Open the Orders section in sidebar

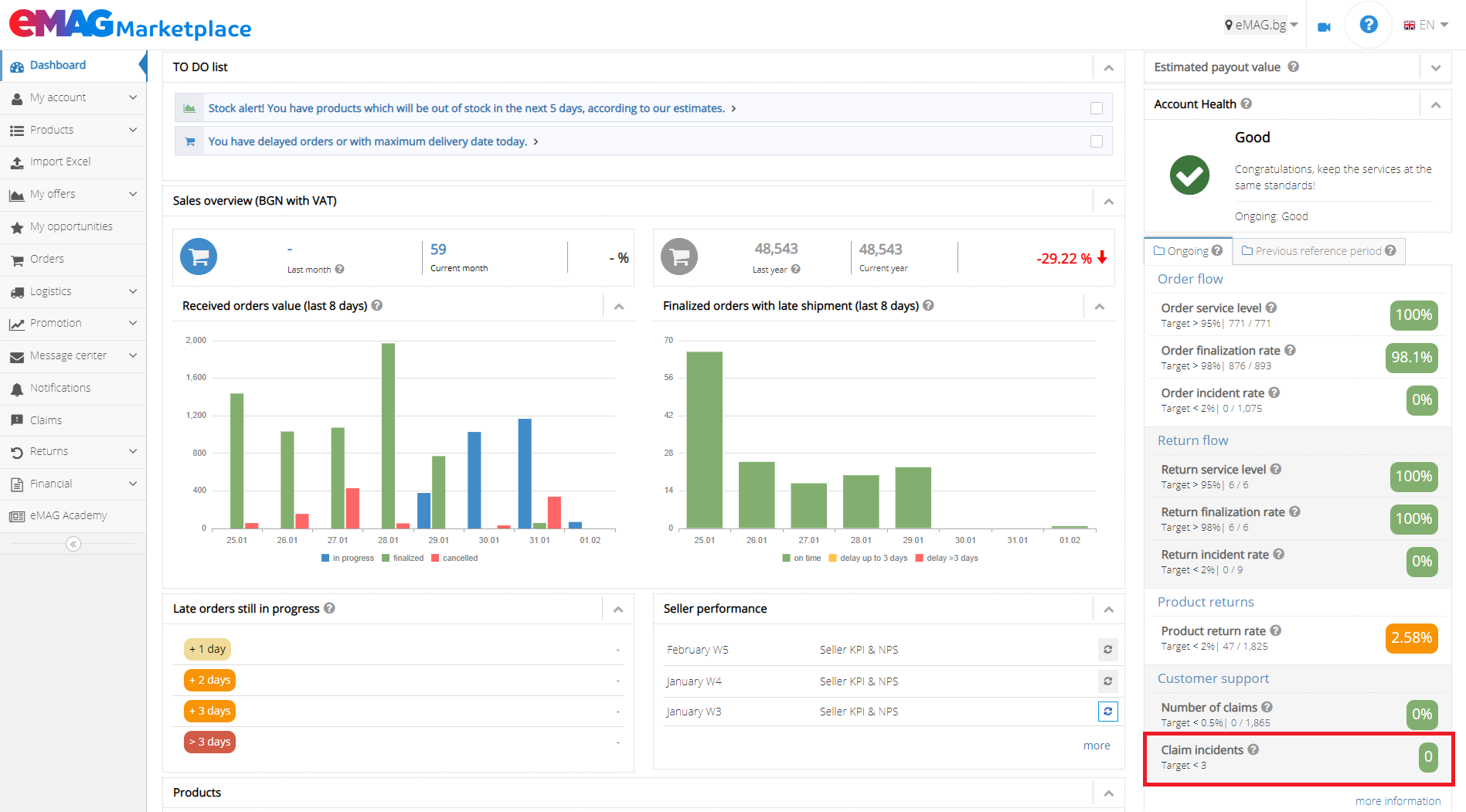48,259
